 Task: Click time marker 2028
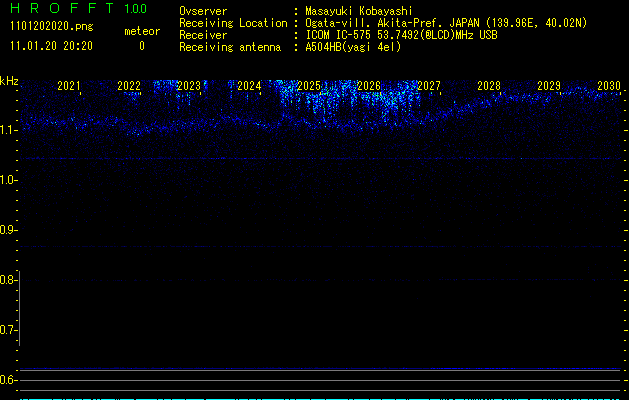click(x=489, y=86)
